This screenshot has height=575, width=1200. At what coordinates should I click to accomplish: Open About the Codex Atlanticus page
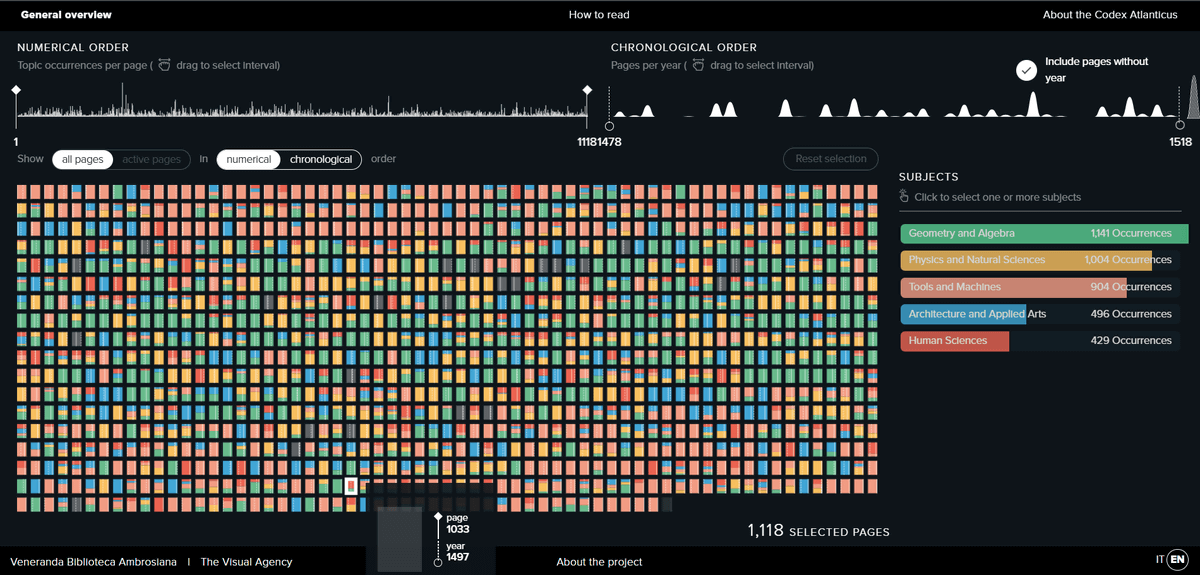click(1110, 15)
